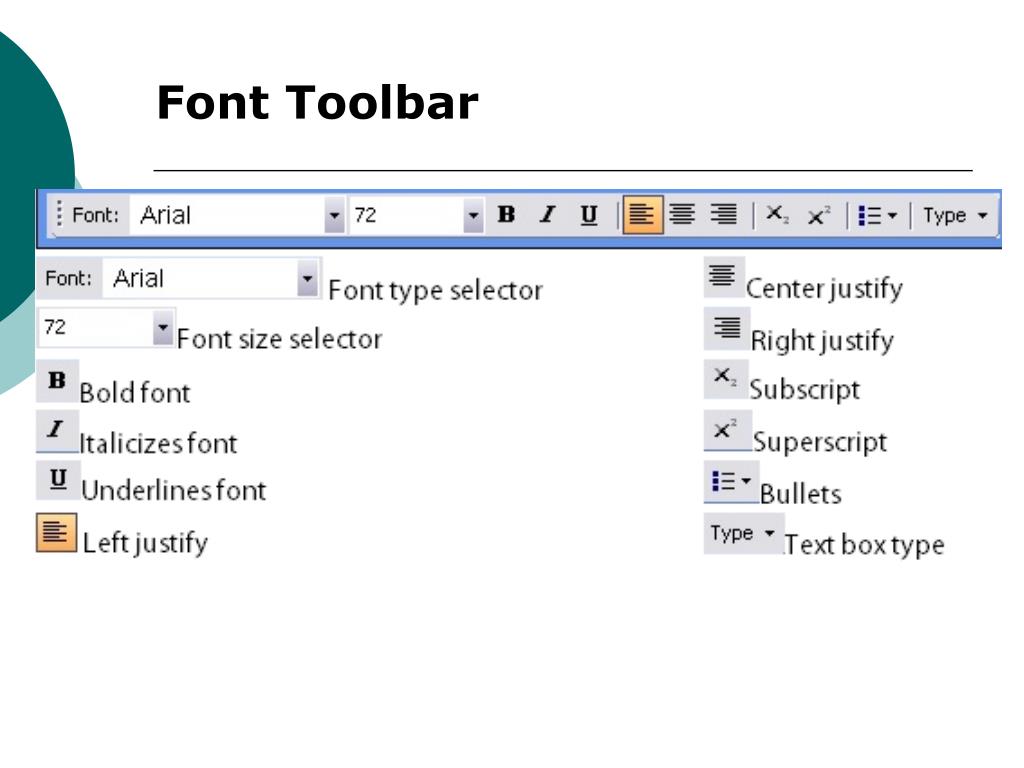
Task: Click the icon beside 'Right justify'
Action: coord(726,328)
